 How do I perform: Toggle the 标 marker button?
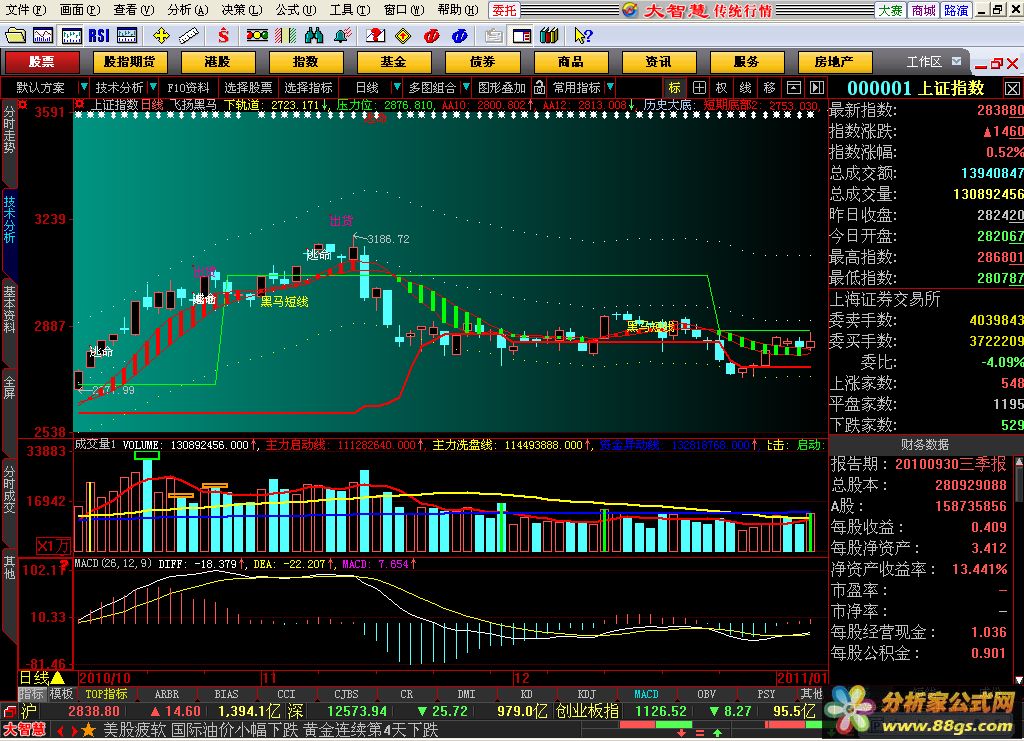[x=675, y=87]
